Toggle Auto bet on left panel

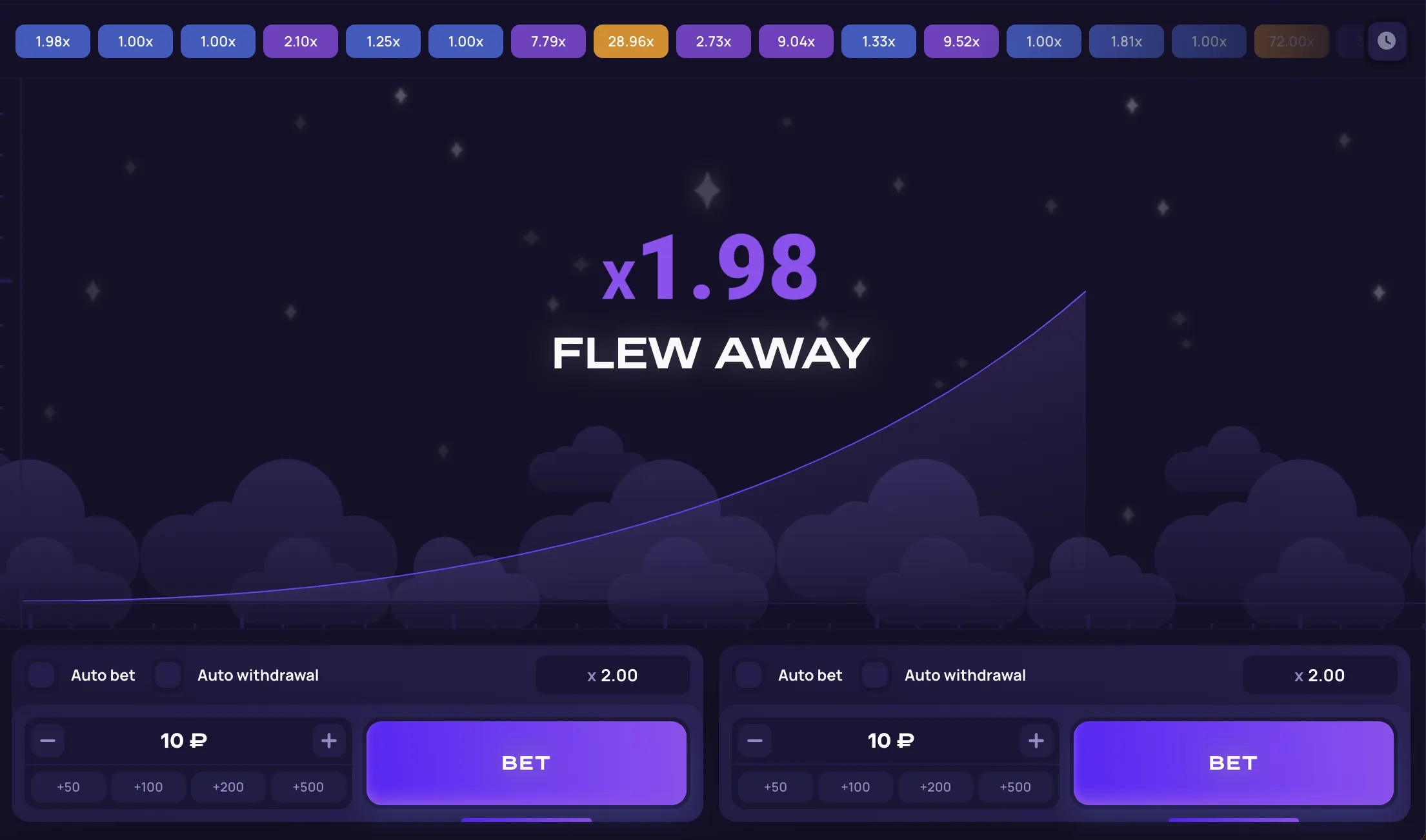40,674
